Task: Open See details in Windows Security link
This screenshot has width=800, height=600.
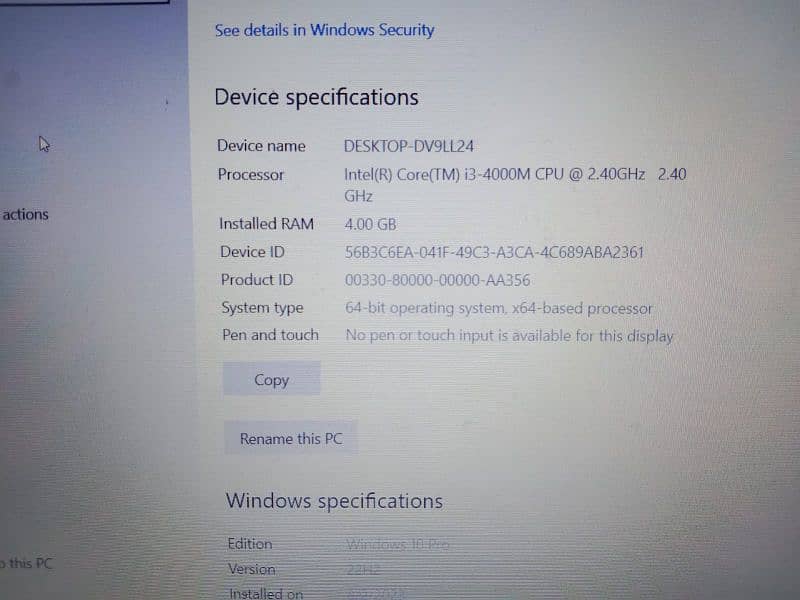Action: 324,30
